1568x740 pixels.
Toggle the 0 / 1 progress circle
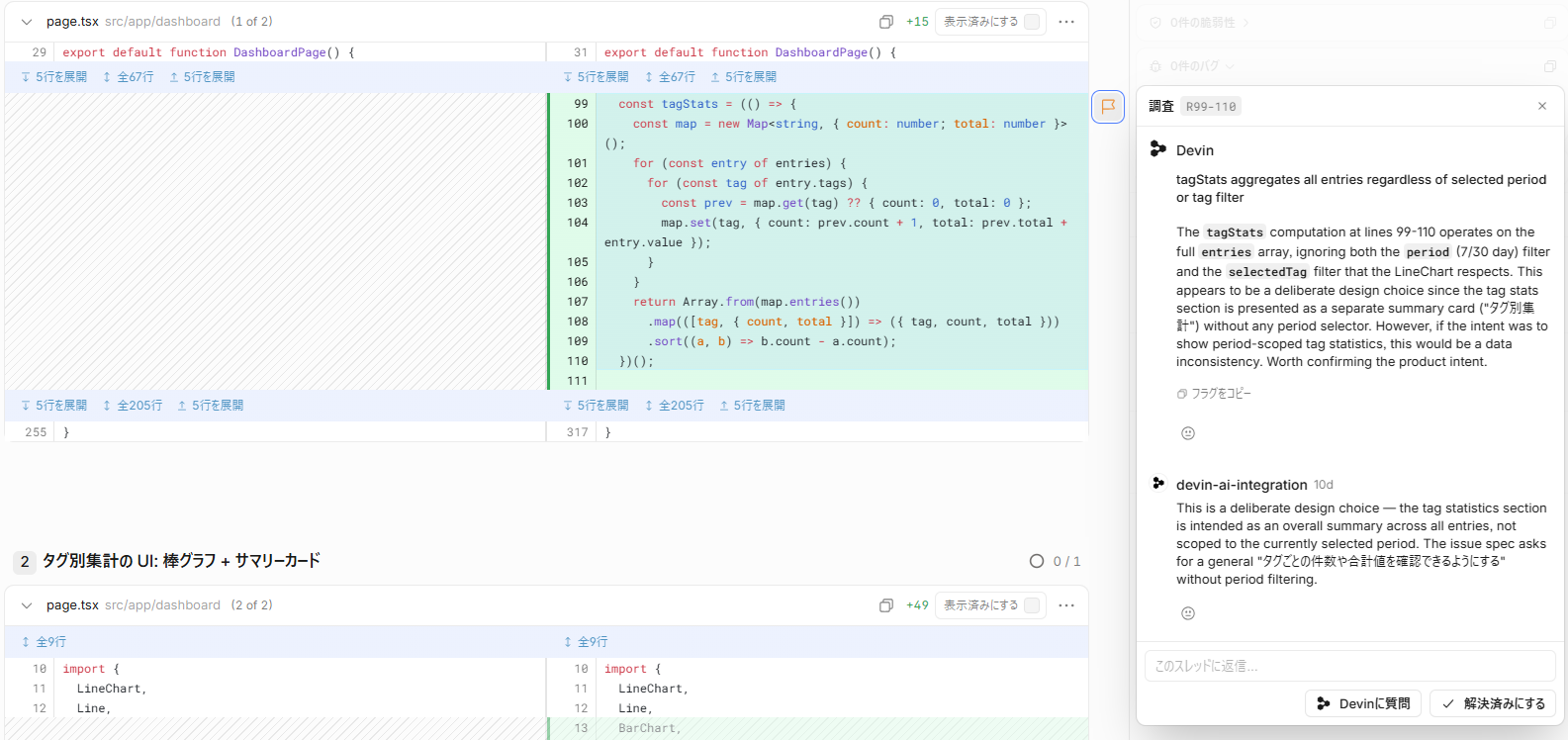[x=1037, y=561]
